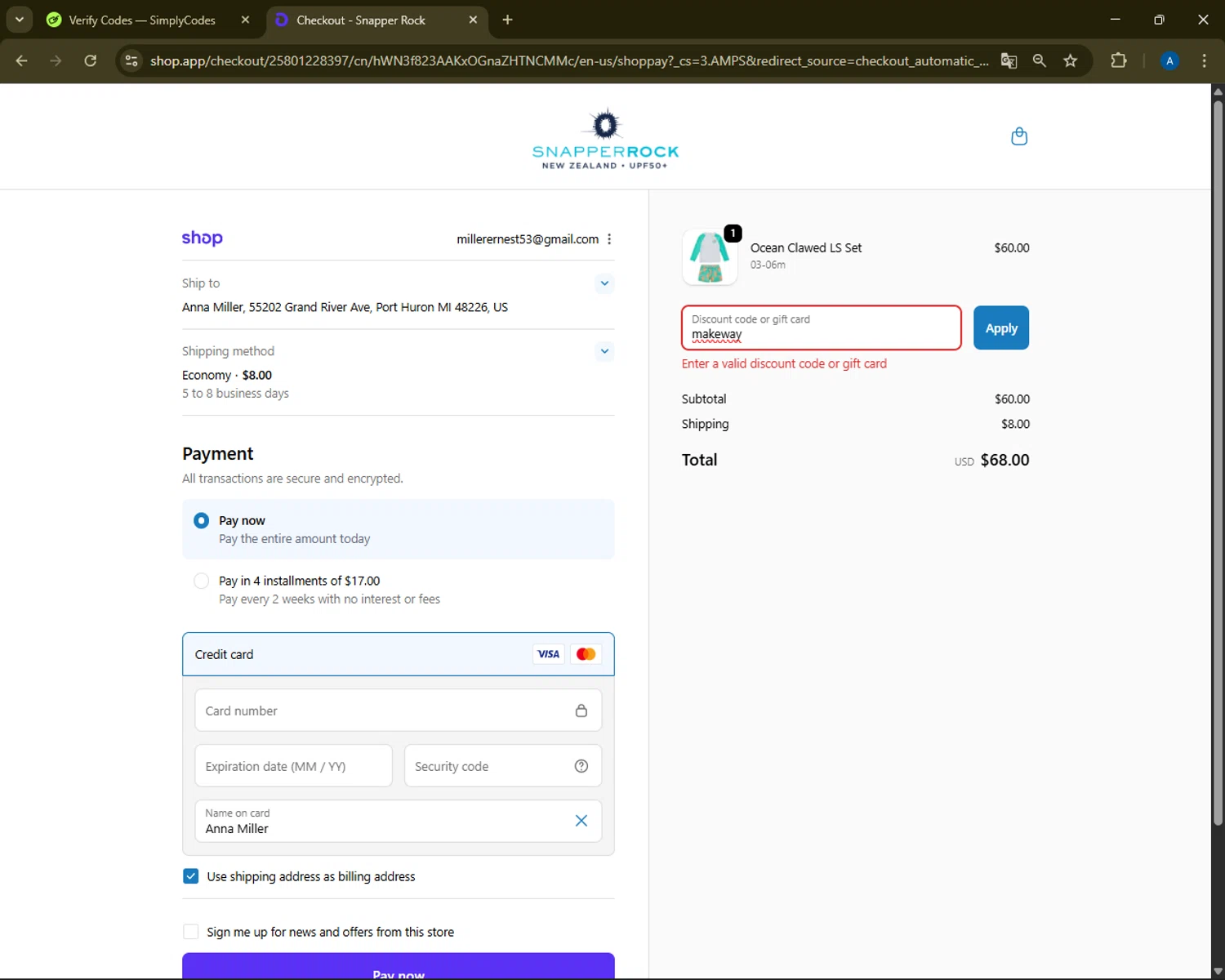Image resolution: width=1225 pixels, height=980 pixels.
Task: Click the Snapper Rock logo
Action: [605, 139]
